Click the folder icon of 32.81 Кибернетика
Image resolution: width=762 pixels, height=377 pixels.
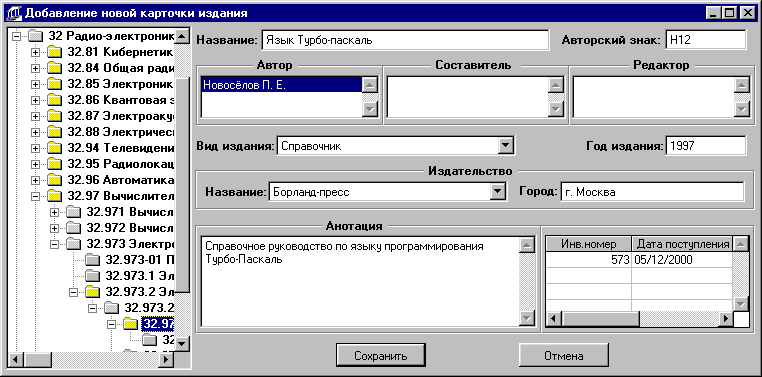[x=54, y=52]
